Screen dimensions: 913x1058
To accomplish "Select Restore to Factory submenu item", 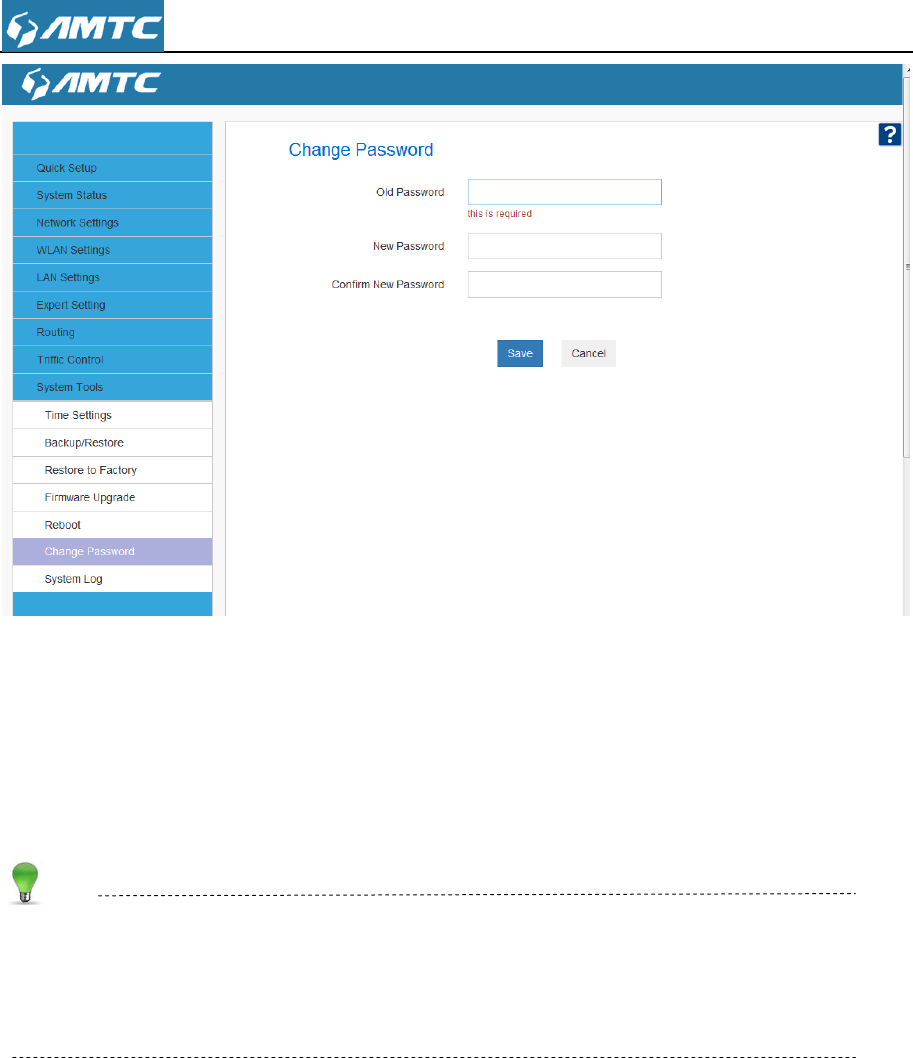I will point(112,470).
